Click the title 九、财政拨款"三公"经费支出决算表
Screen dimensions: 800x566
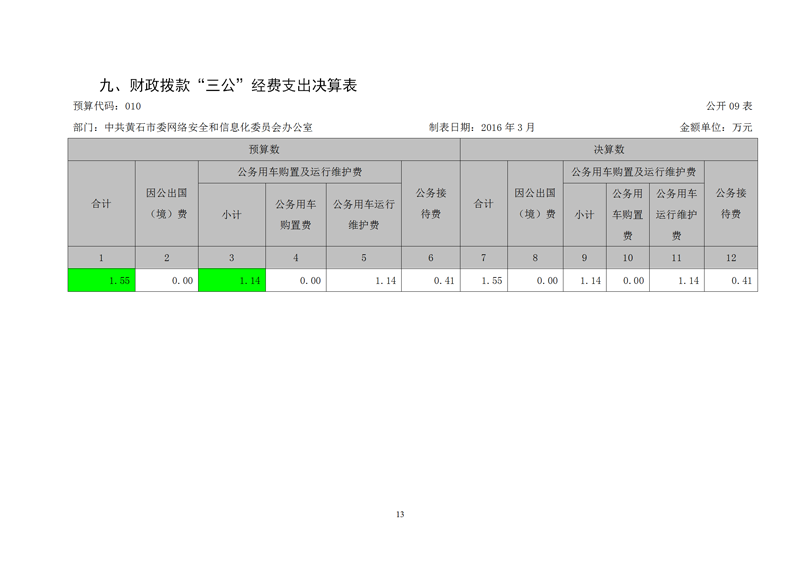coord(228,86)
